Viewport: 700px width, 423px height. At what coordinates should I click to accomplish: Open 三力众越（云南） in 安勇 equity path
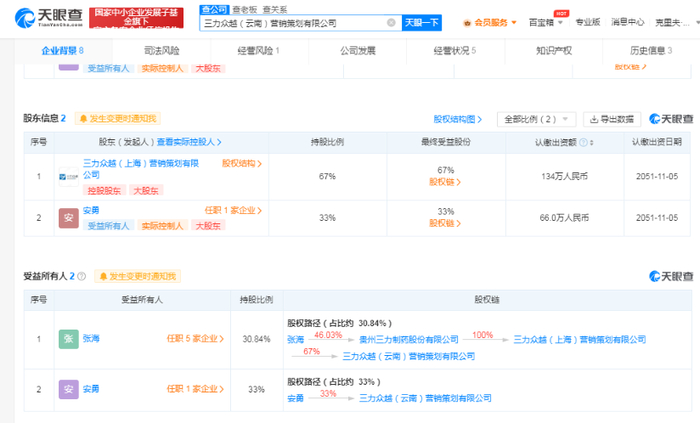(x=425, y=398)
